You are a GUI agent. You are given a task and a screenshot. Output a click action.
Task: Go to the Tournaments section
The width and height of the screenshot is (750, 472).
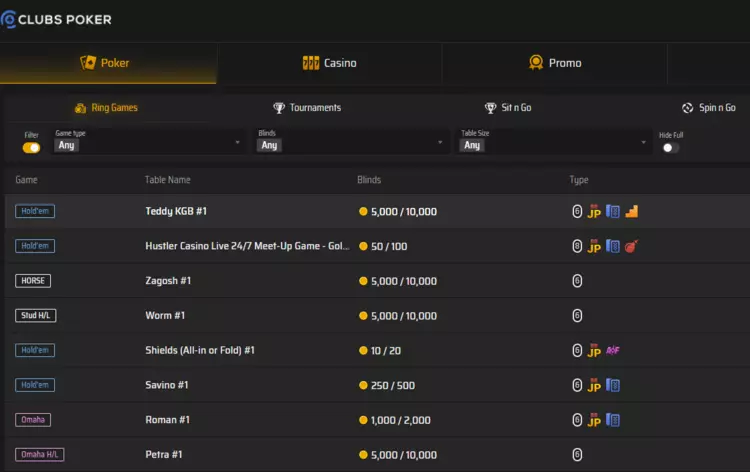[x=307, y=108]
